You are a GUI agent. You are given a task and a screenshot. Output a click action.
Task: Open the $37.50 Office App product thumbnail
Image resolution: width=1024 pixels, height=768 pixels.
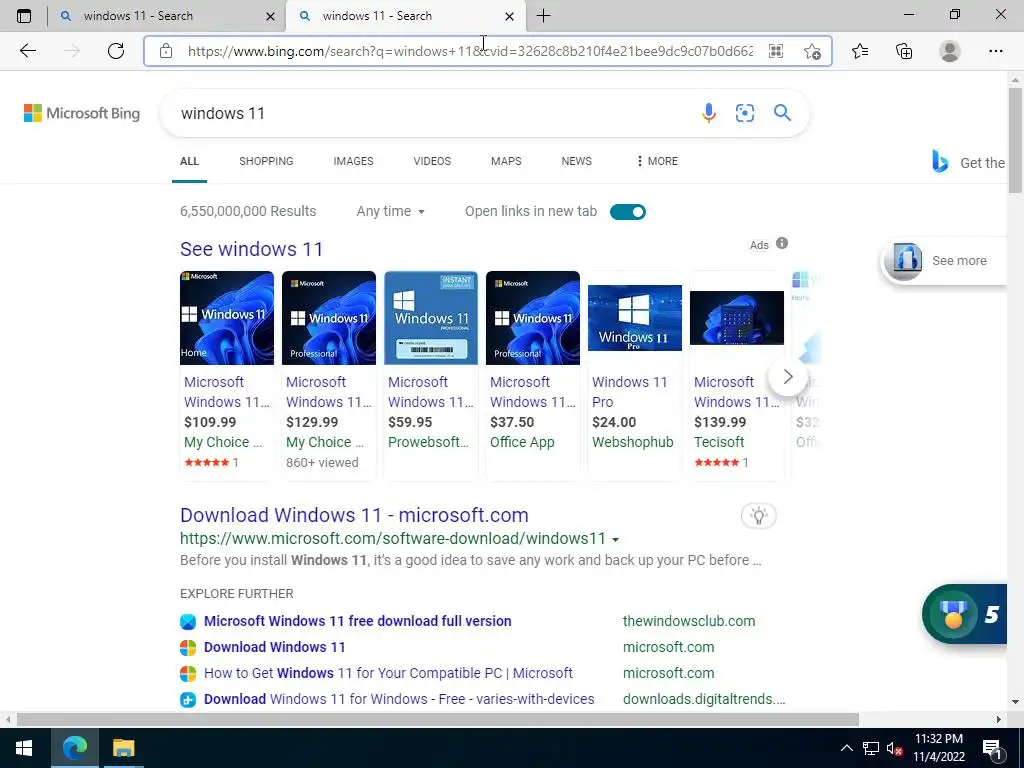click(533, 318)
